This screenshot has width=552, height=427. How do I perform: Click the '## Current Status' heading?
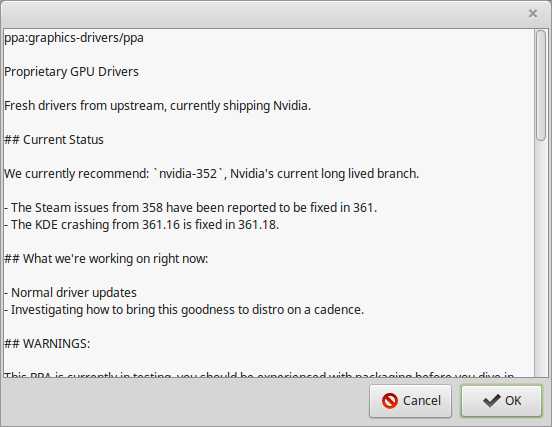click(54, 140)
